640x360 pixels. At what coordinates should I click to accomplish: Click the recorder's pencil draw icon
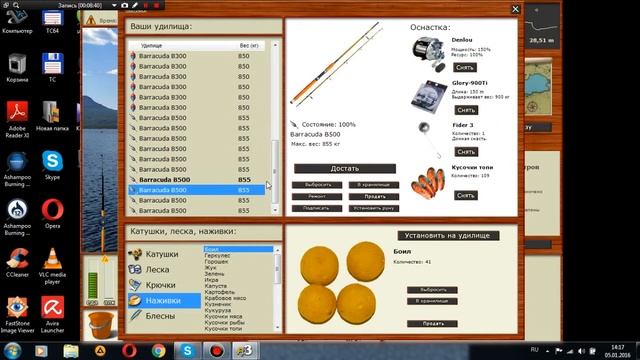pyautogui.click(x=135, y=5)
